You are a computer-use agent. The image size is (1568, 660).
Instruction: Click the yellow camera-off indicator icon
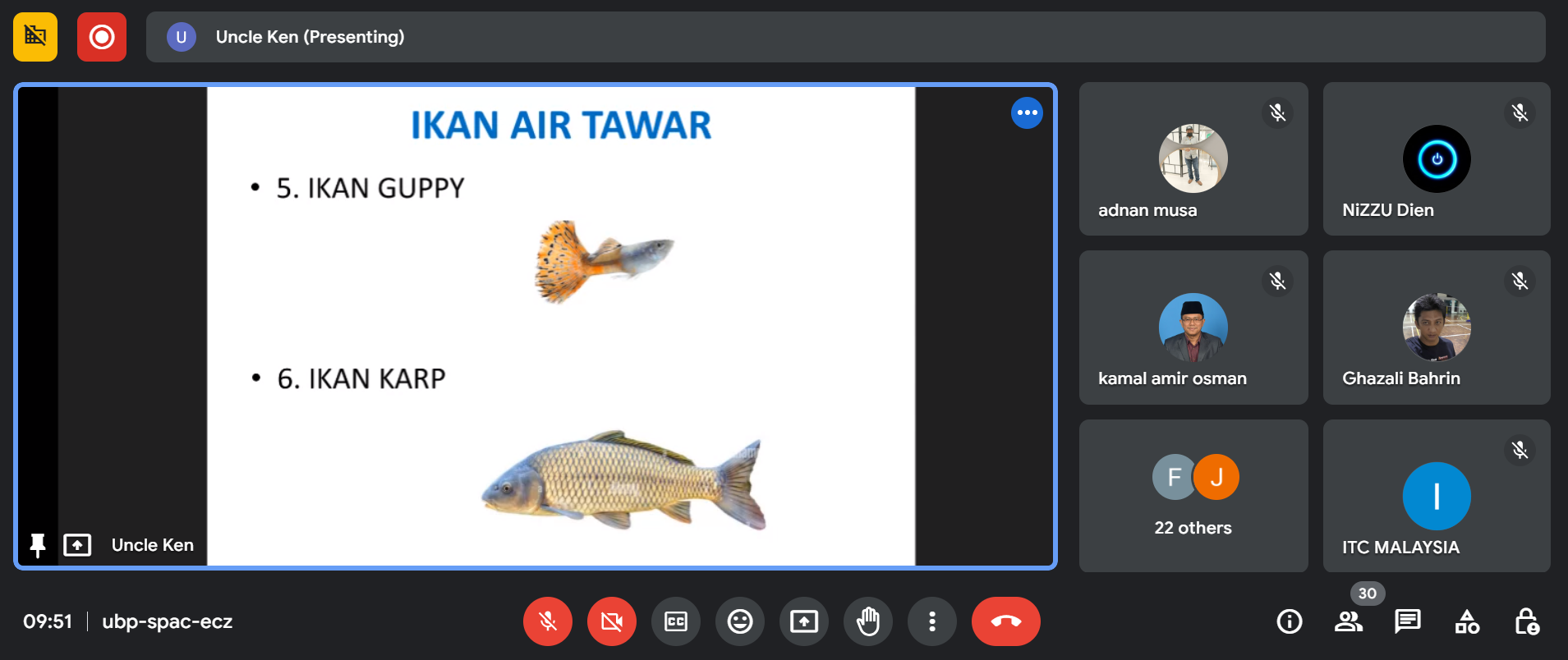(x=35, y=37)
